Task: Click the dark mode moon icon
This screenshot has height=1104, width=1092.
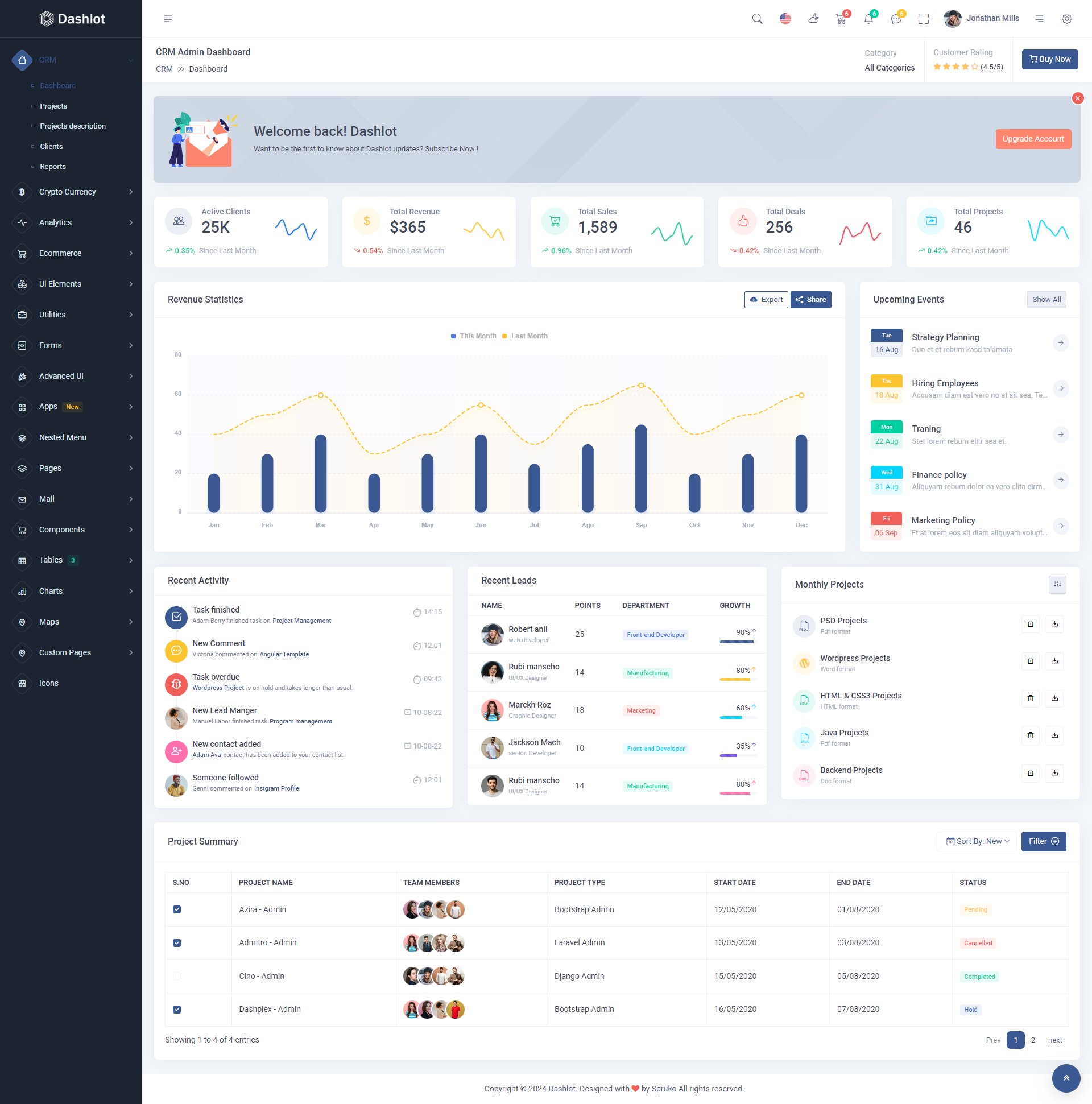Action: (x=813, y=19)
